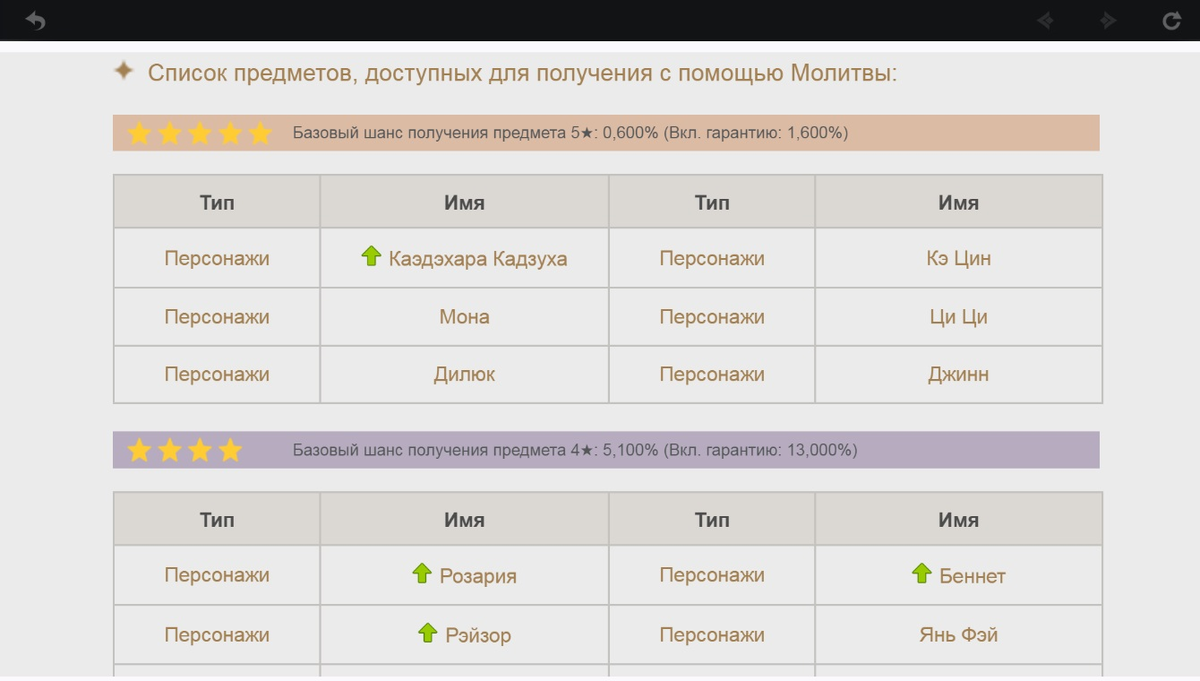
Task: Select the Кэ Цин name cell
Action: point(959,258)
